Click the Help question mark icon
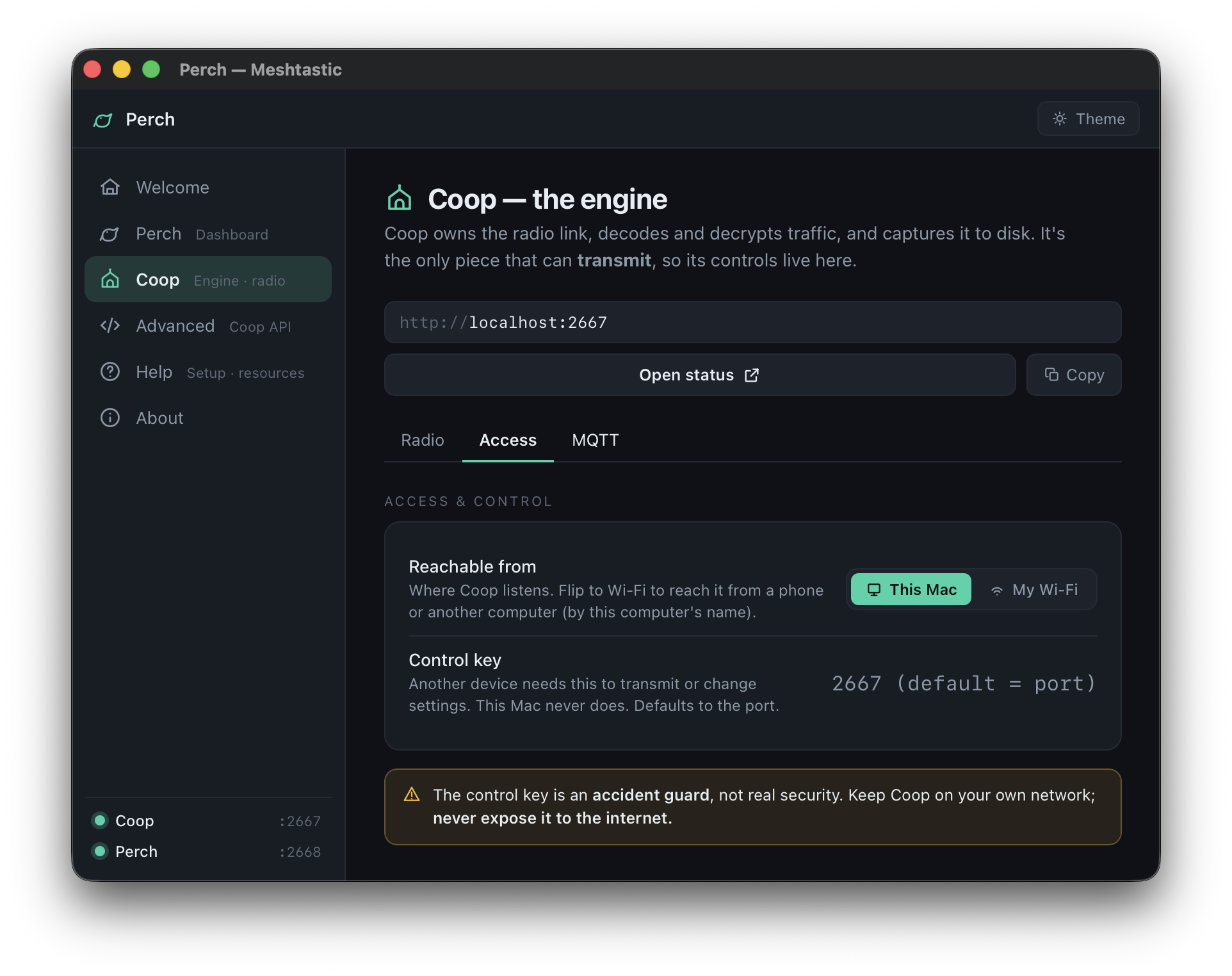Image resolution: width=1232 pixels, height=976 pixels. pyautogui.click(x=110, y=371)
